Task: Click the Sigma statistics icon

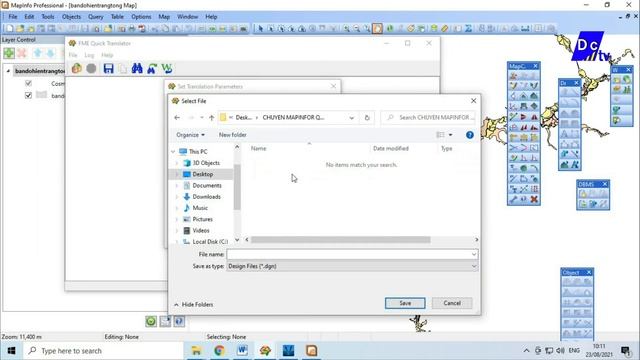Action: (468, 29)
